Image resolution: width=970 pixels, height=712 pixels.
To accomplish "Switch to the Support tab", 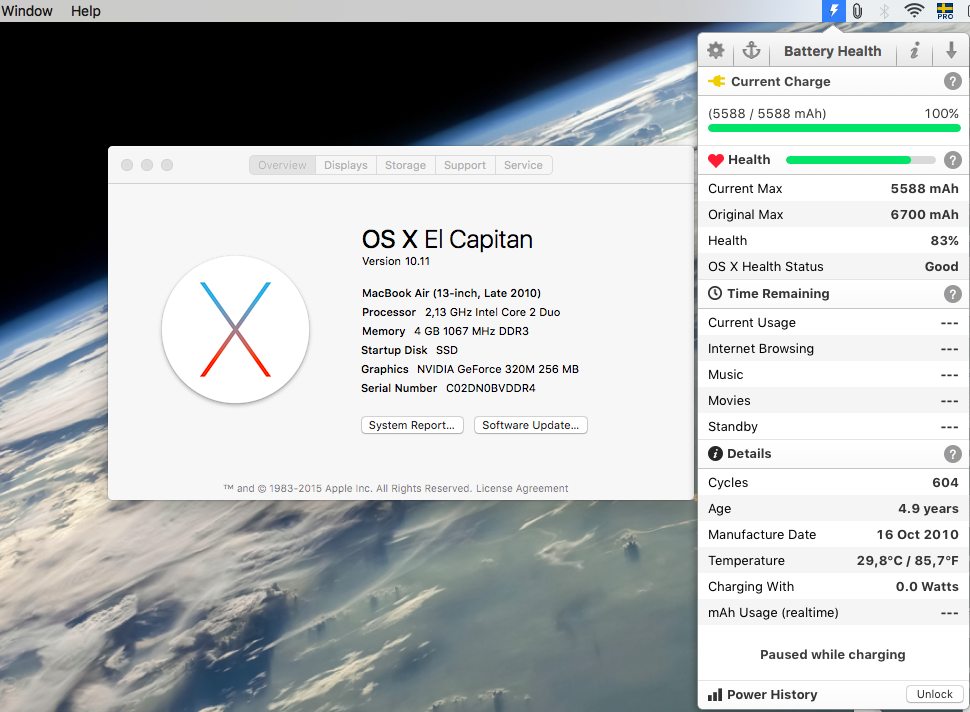I will click(x=465, y=165).
